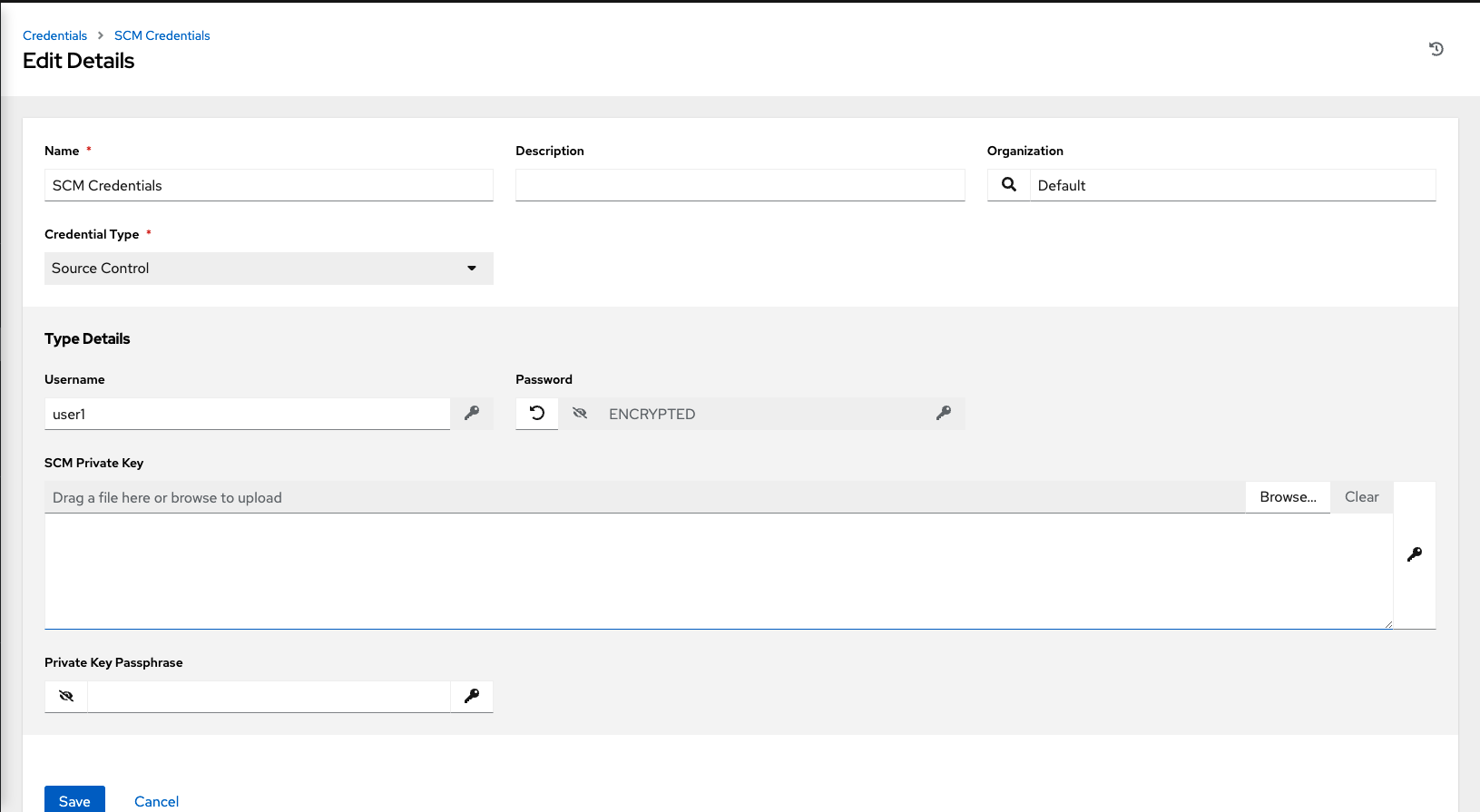The image size is (1480, 812).
Task: Click Private Key Passphrase key icon
Action: coord(472,696)
